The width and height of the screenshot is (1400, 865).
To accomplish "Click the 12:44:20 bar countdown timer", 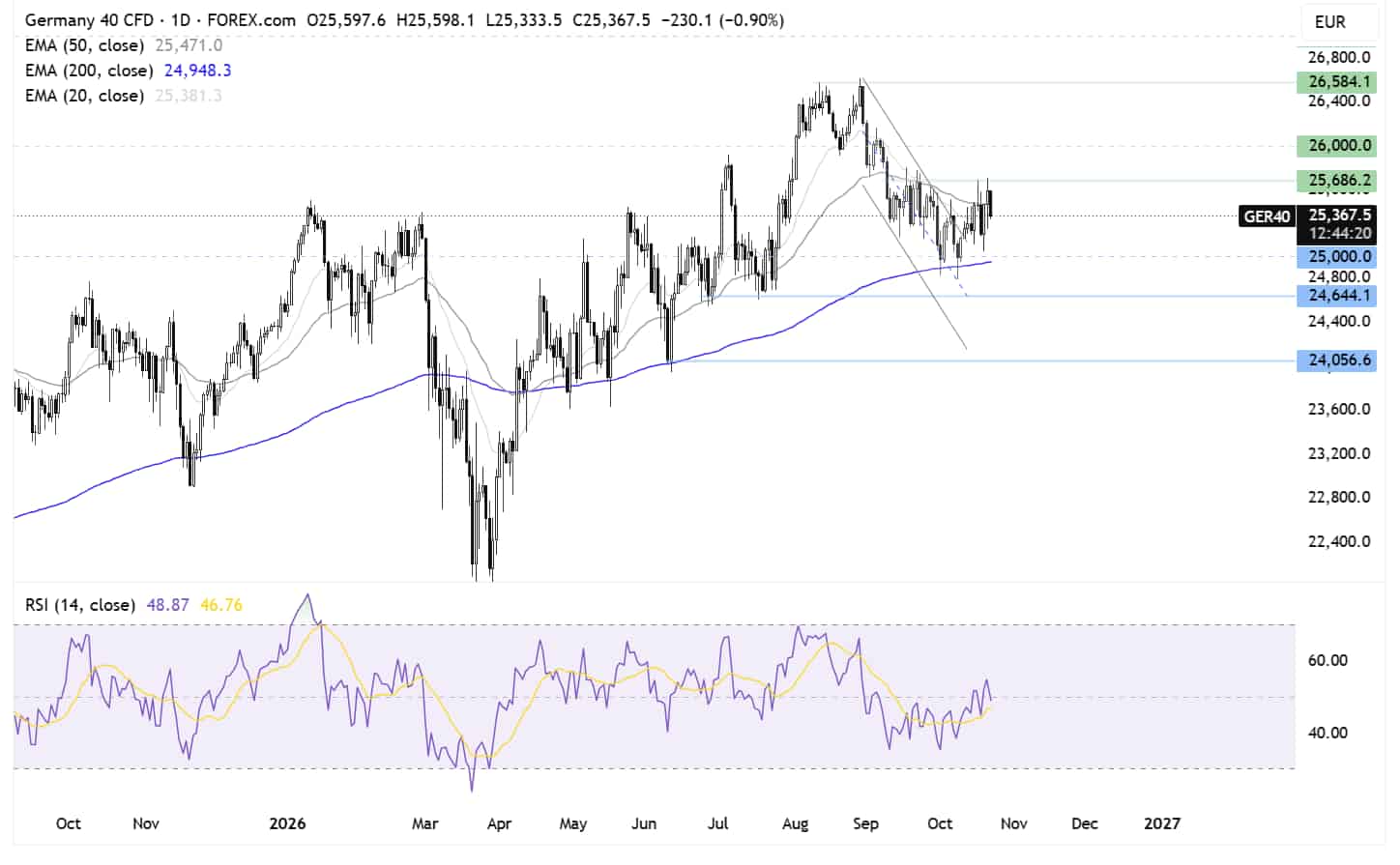I will pos(1338,233).
